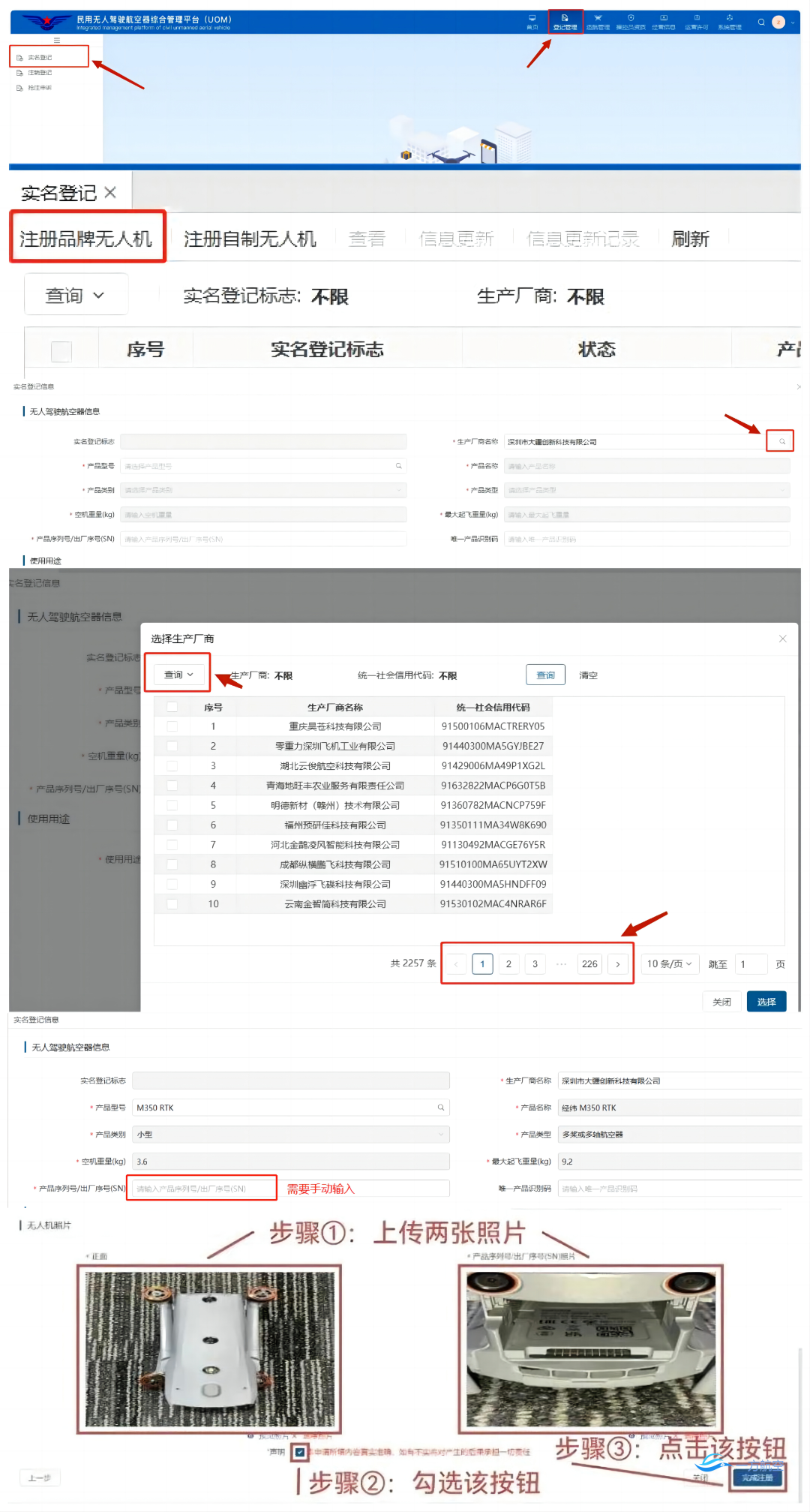810x1512 pixels.
Task: Click the 产品序列号/出厂序号(SN) input field
Action: click(x=202, y=1189)
